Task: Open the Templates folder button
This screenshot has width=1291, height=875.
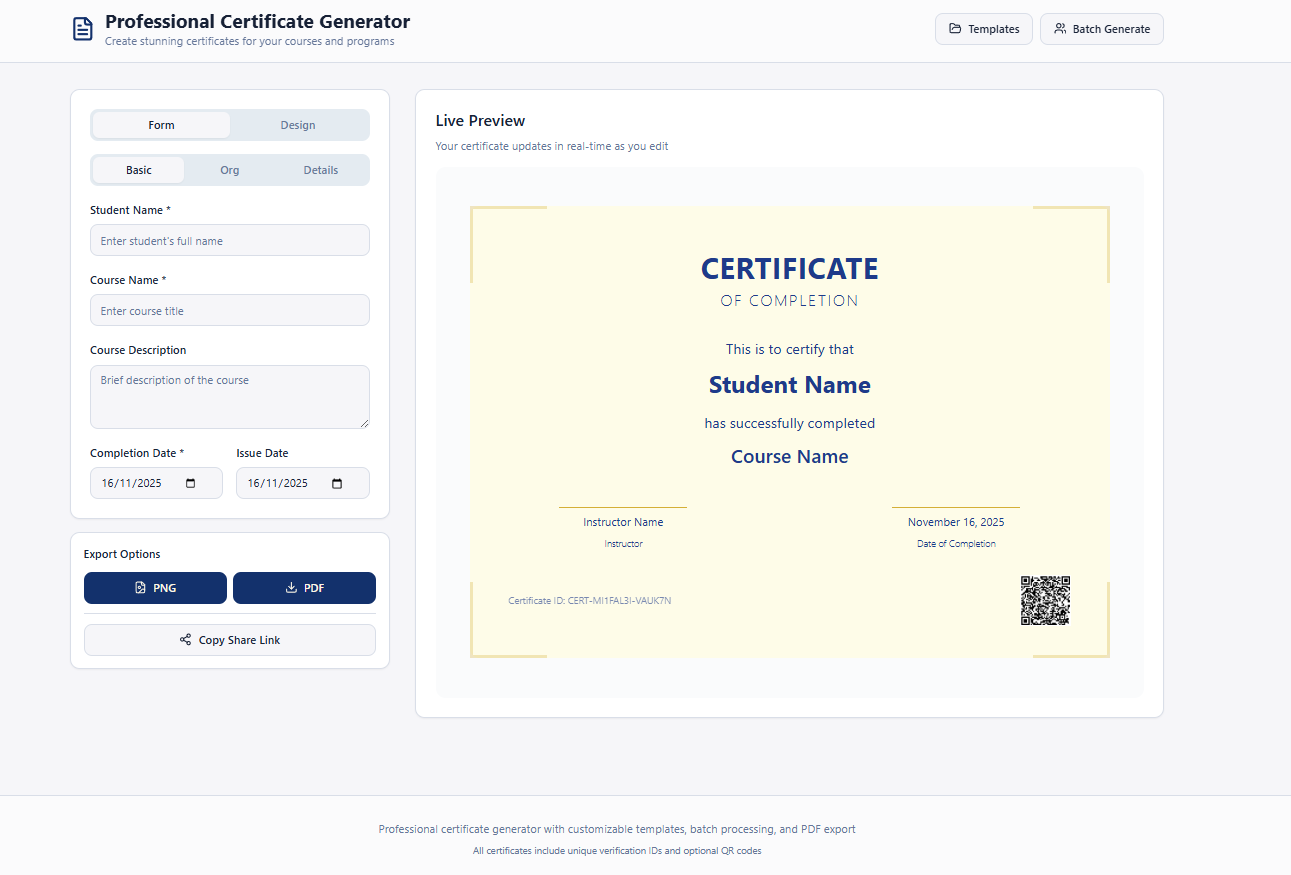Action: click(983, 29)
